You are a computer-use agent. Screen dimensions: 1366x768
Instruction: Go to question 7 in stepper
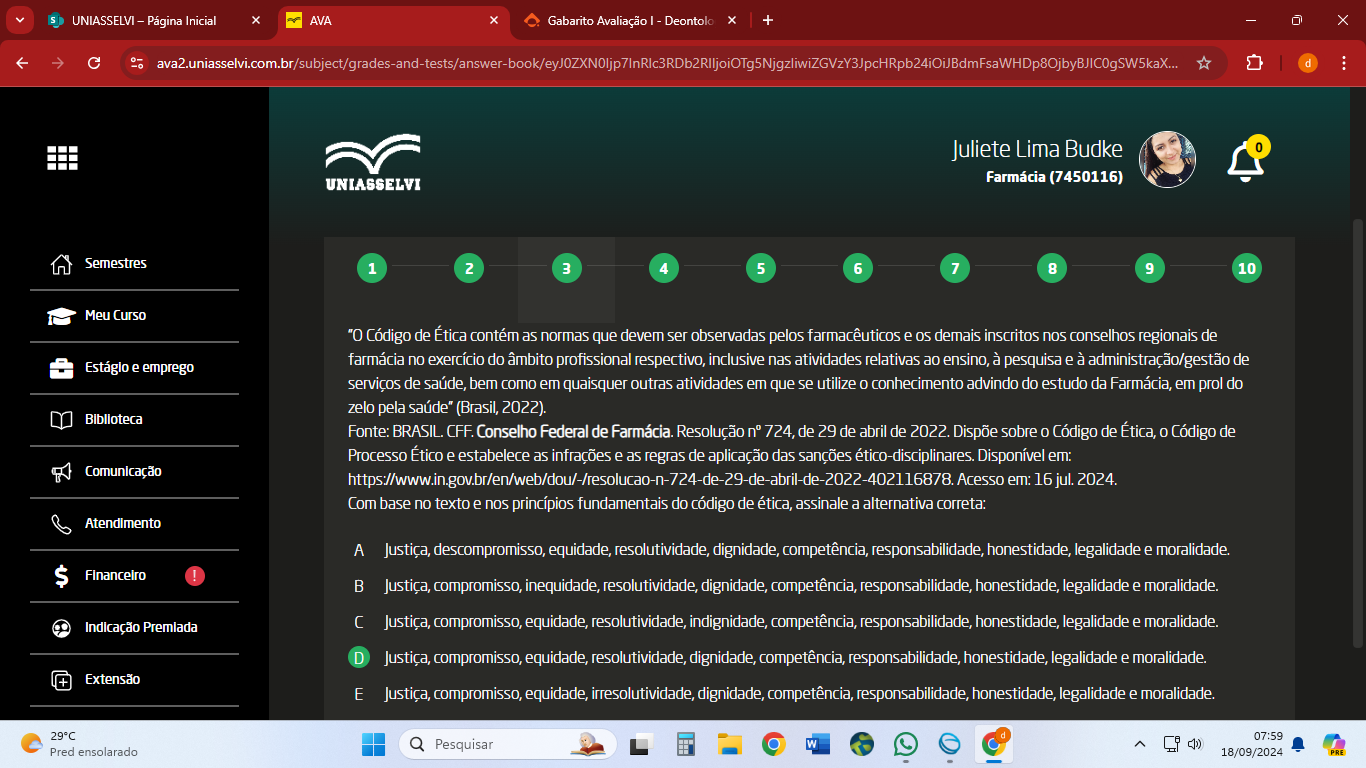tap(954, 268)
